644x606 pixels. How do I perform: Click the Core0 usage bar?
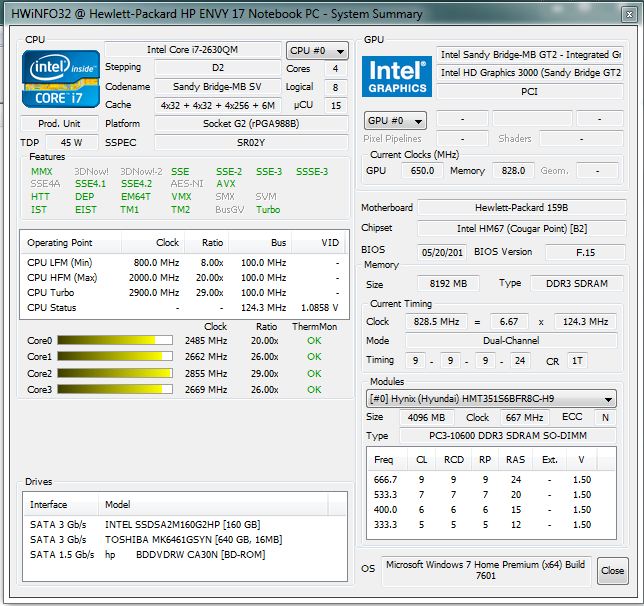click(x=115, y=340)
